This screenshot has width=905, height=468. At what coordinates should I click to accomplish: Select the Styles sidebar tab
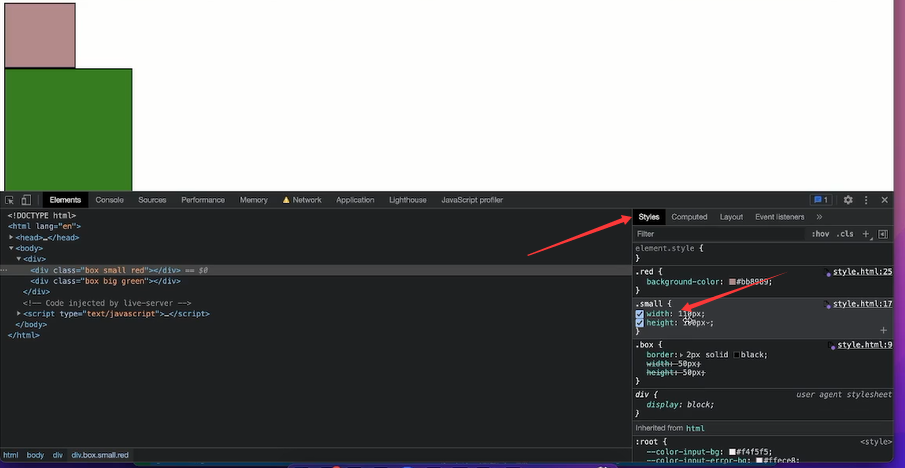pyautogui.click(x=649, y=217)
